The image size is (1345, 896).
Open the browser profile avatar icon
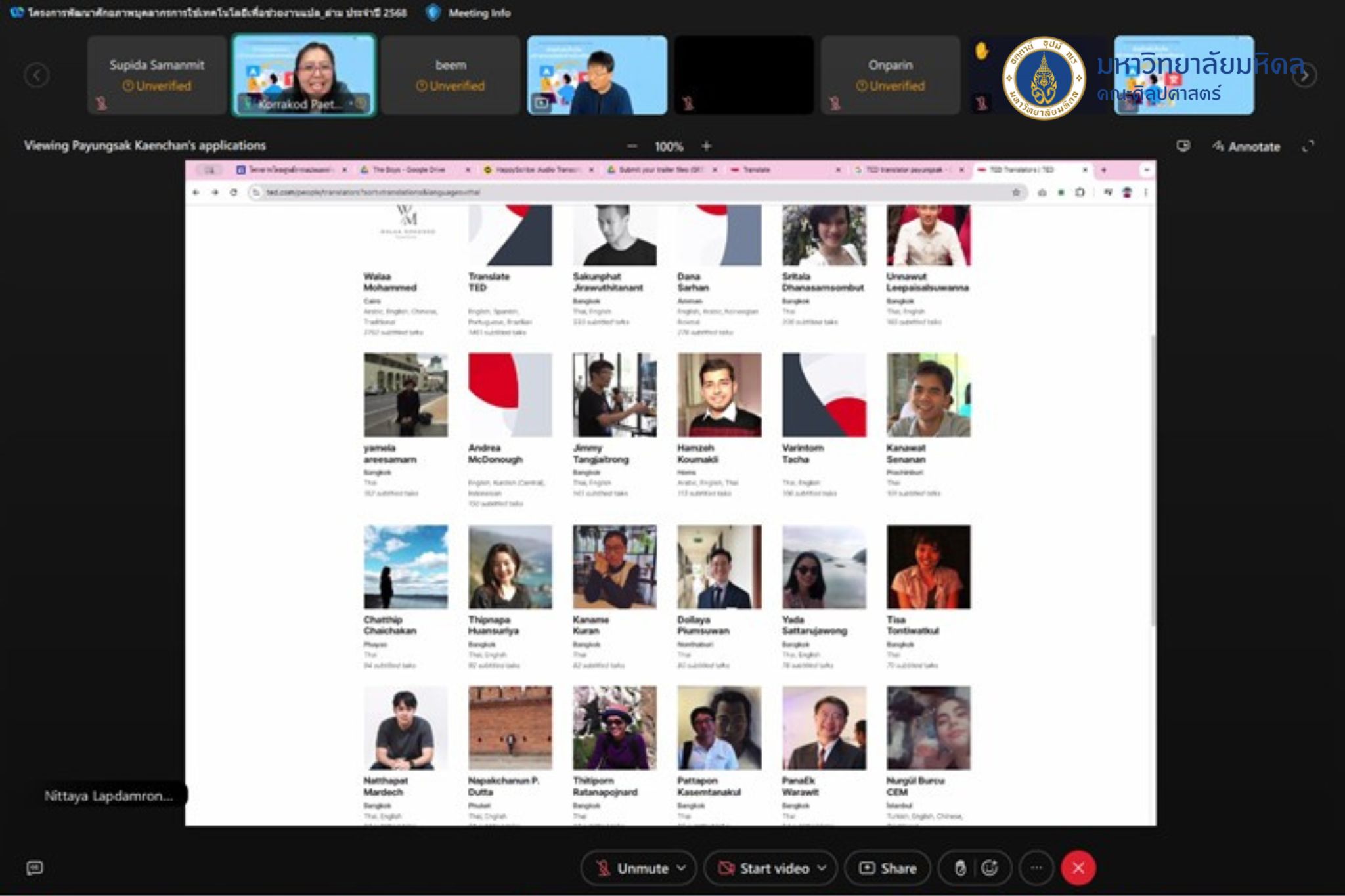(x=1127, y=192)
